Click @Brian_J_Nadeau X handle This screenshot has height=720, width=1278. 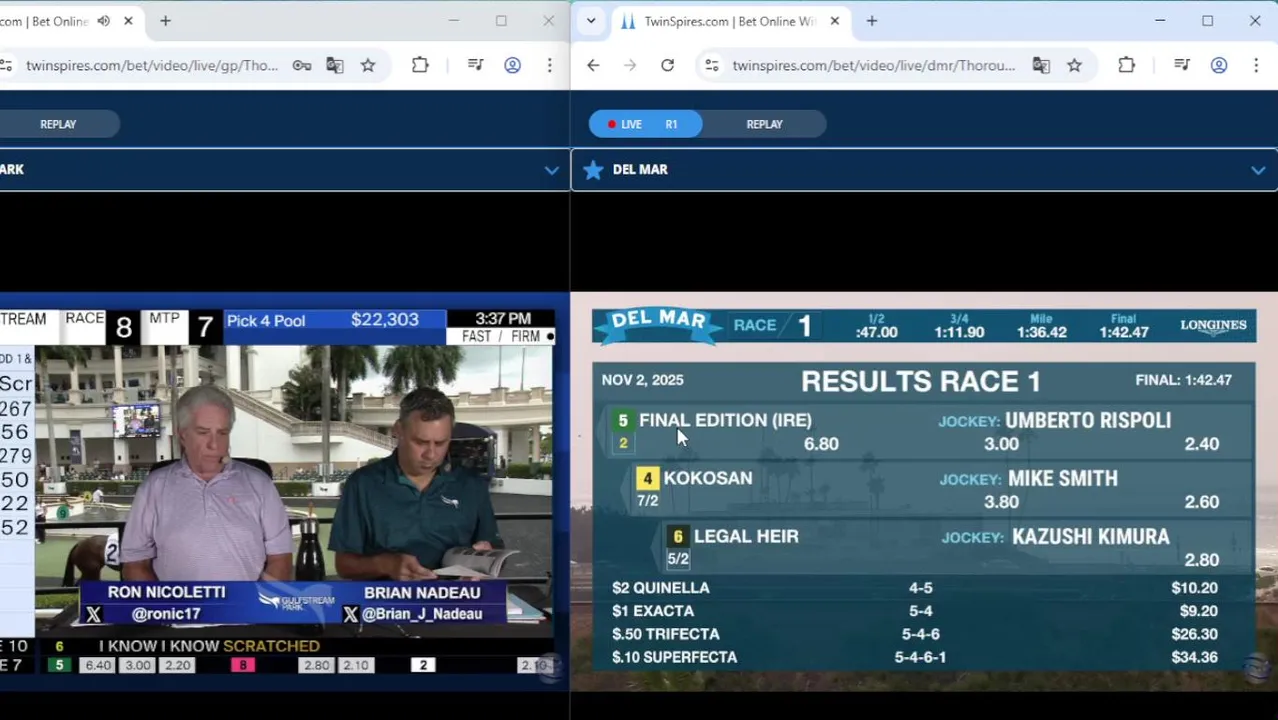click(x=421, y=614)
